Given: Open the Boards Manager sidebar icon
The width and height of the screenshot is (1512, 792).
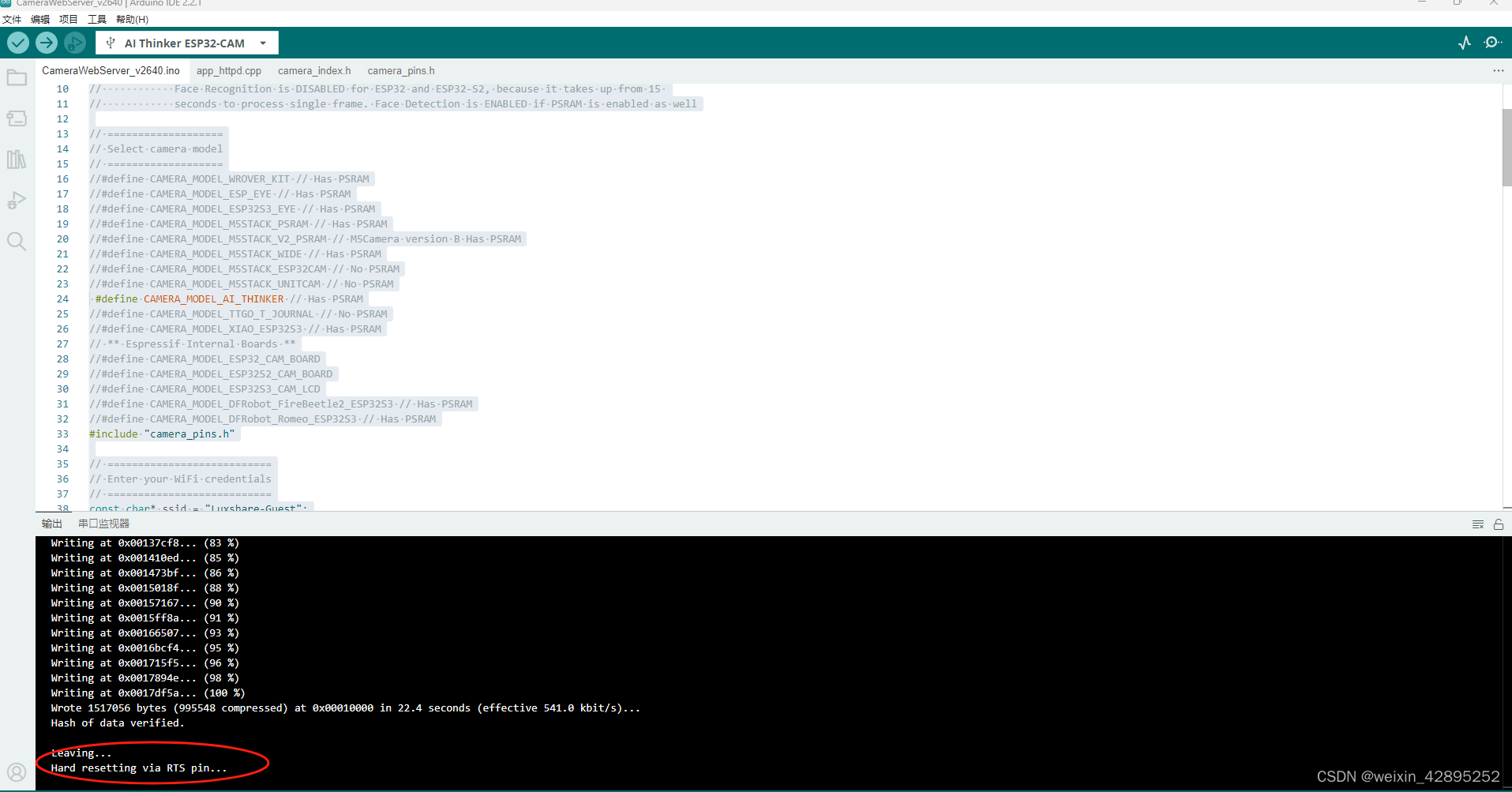Looking at the screenshot, I should [17, 118].
